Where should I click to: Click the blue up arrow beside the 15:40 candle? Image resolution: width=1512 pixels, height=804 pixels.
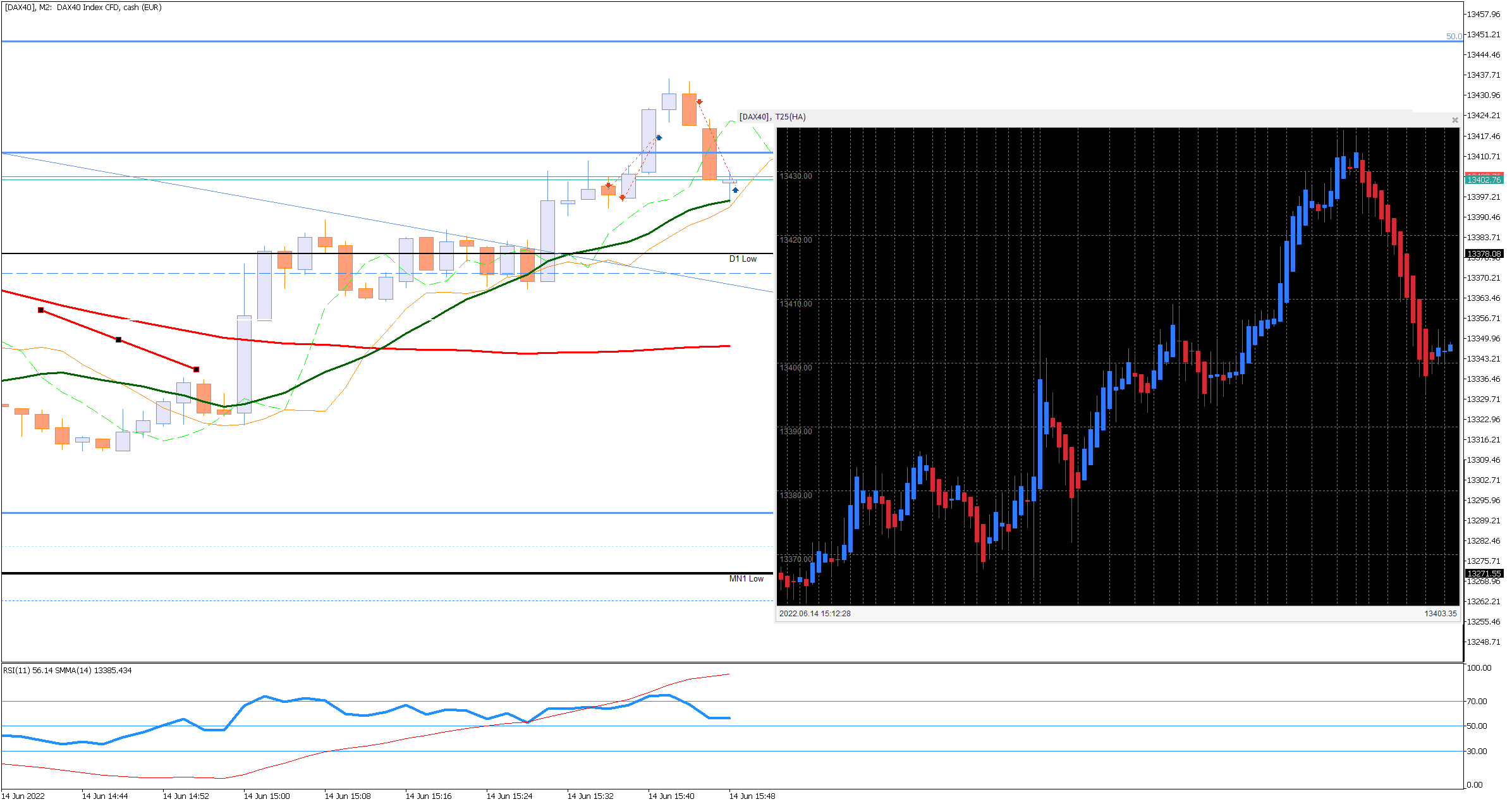(x=659, y=137)
